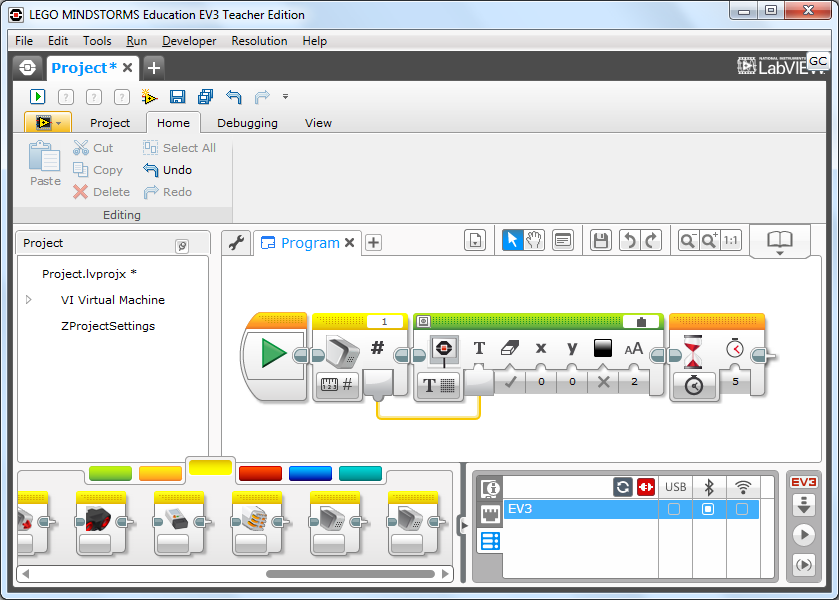
Task: Open the Port View tab icon
Action: (490, 514)
